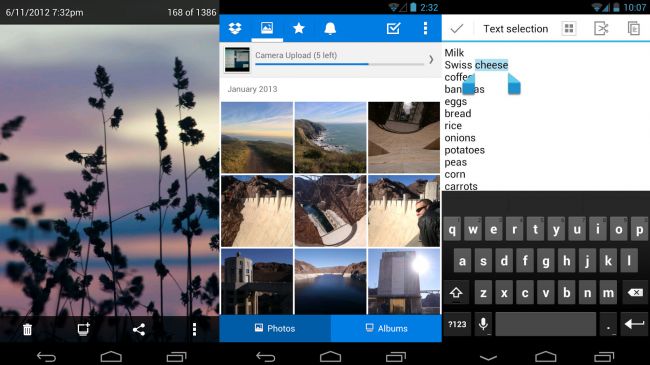Viewport: 650px width, 365px height.
Task: Toggle the shift key on keyboard
Action: (456, 293)
